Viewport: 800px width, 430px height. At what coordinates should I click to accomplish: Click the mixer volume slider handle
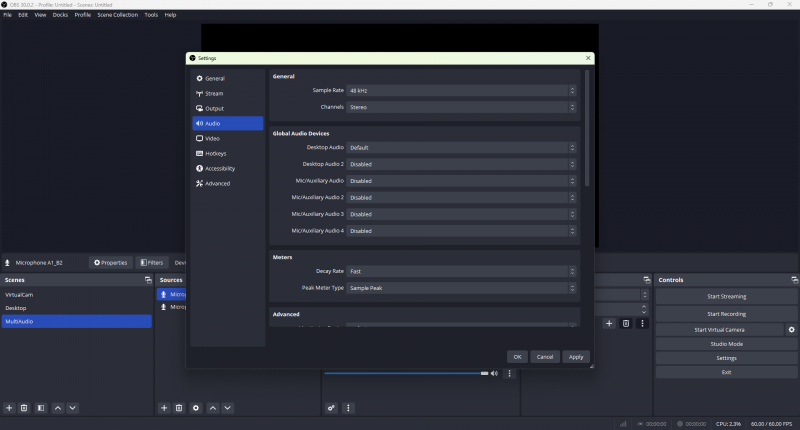click(484, 373)
